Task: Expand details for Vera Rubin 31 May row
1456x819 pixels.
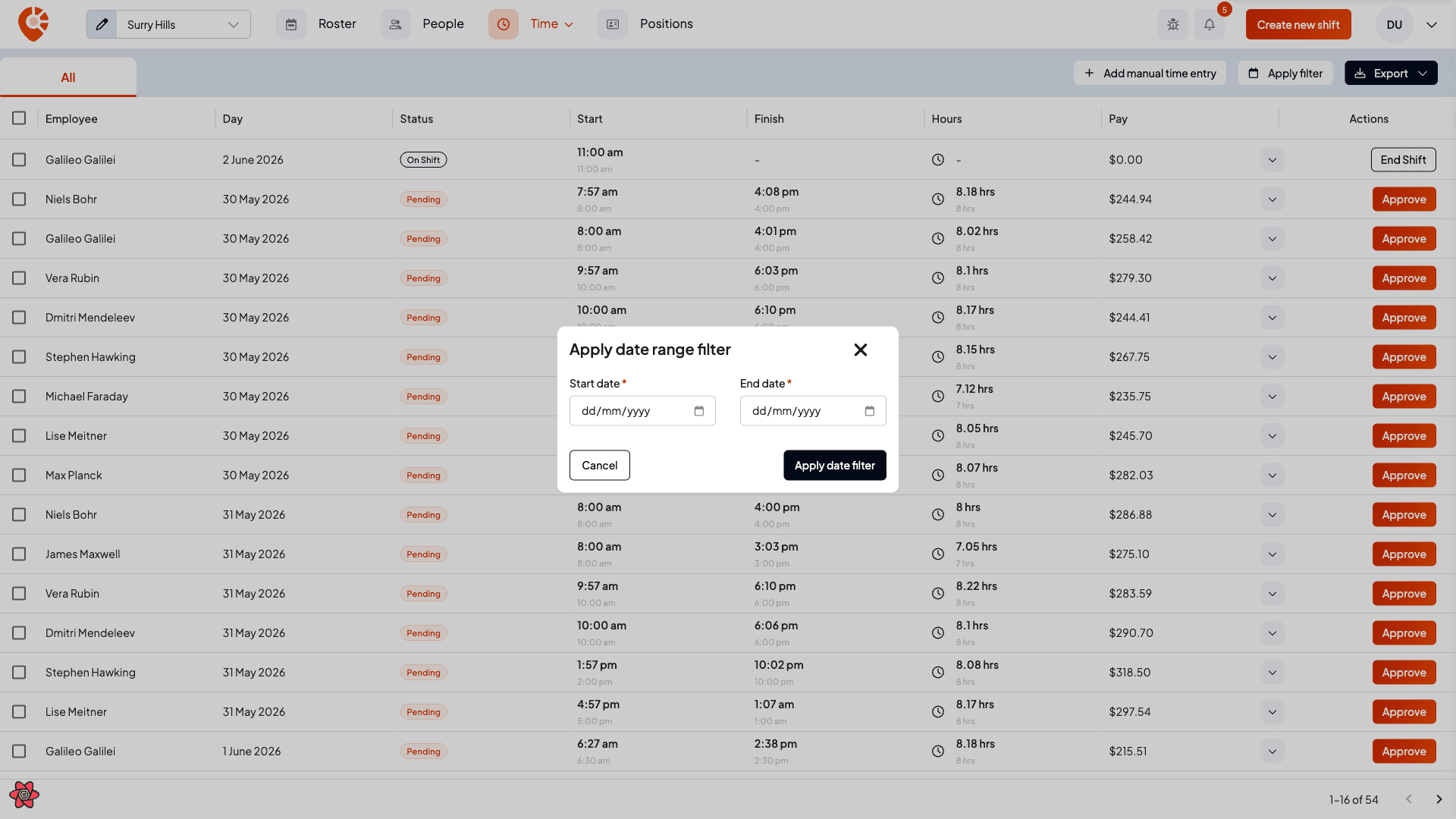Action: [1272, 594]
